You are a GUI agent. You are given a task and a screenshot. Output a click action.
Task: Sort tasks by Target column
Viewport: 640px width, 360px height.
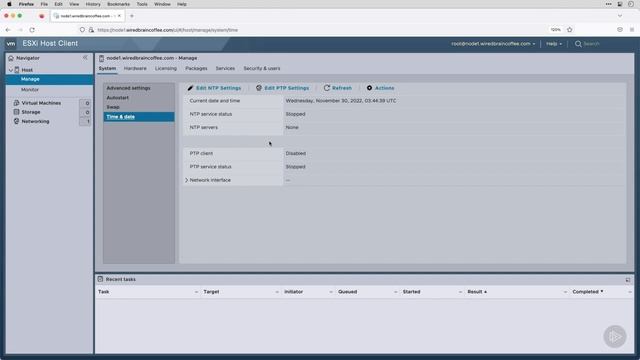[211, 292]
